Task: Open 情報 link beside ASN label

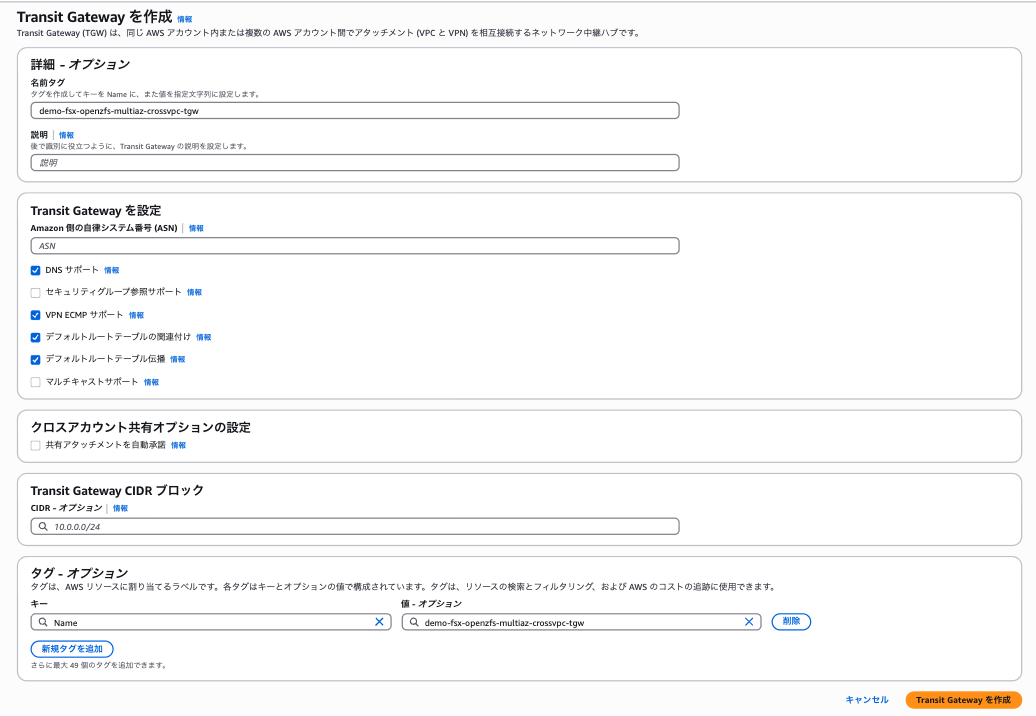Action: point(196,228)
